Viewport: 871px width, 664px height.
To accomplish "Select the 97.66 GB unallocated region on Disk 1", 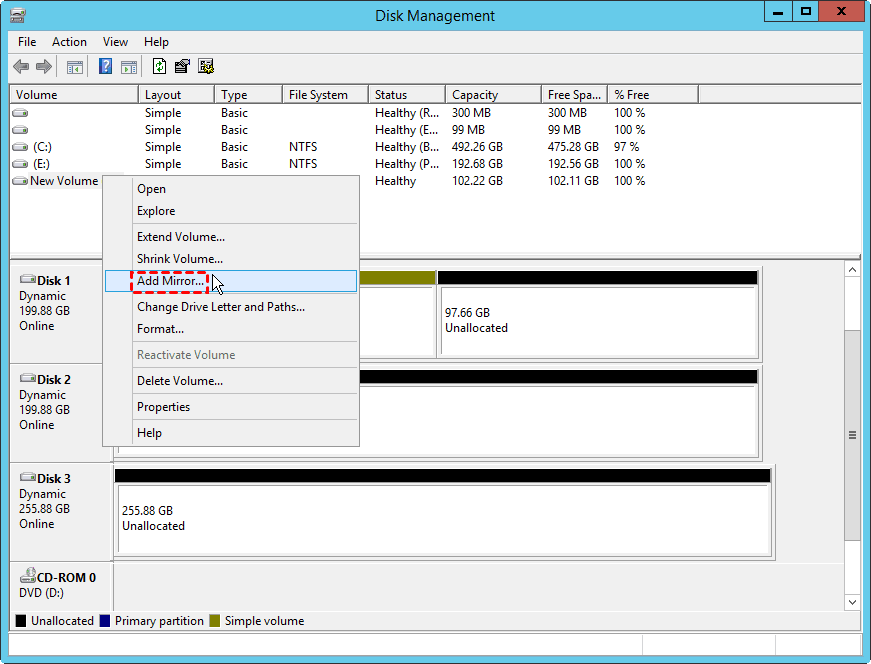I will pyautogui.click(x=597, y=320).
